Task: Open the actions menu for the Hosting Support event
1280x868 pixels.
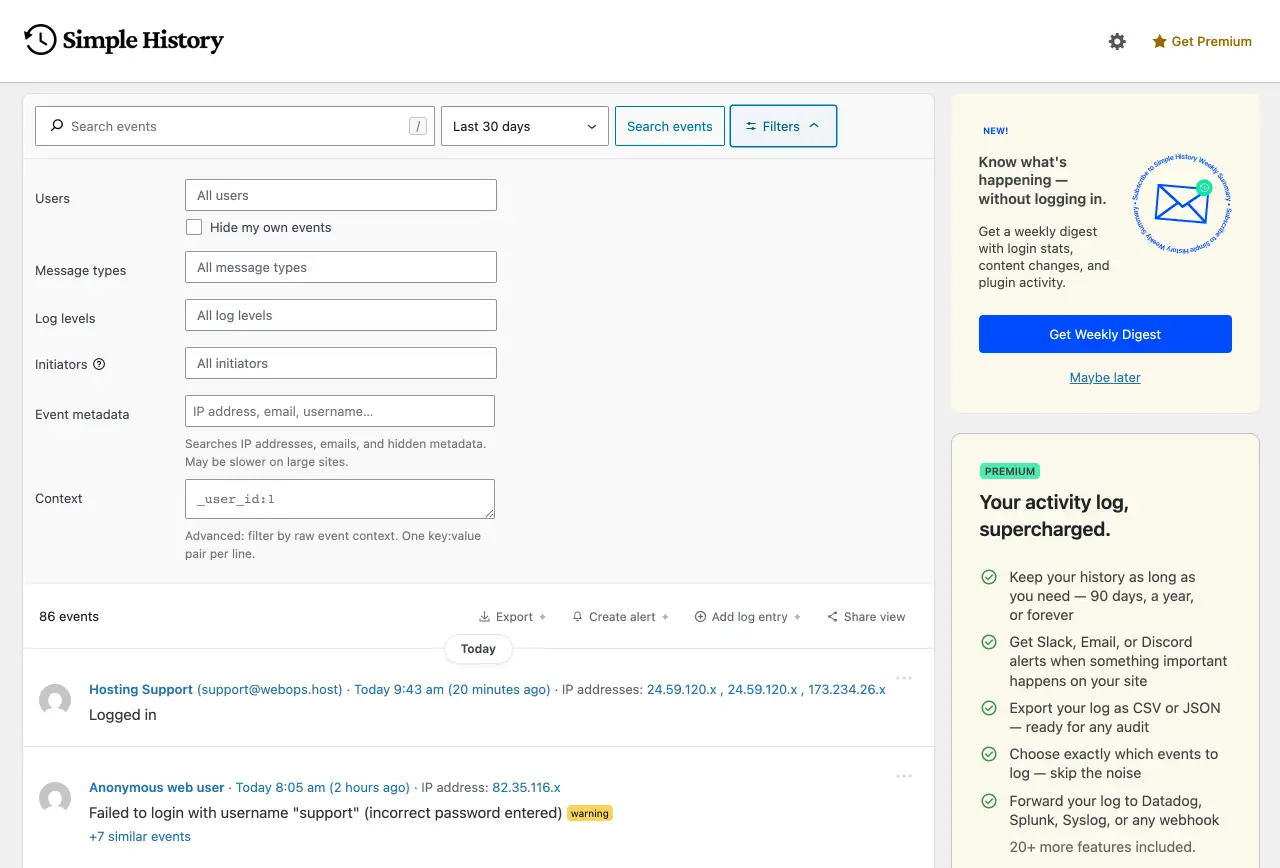Action: click(904, 678)
